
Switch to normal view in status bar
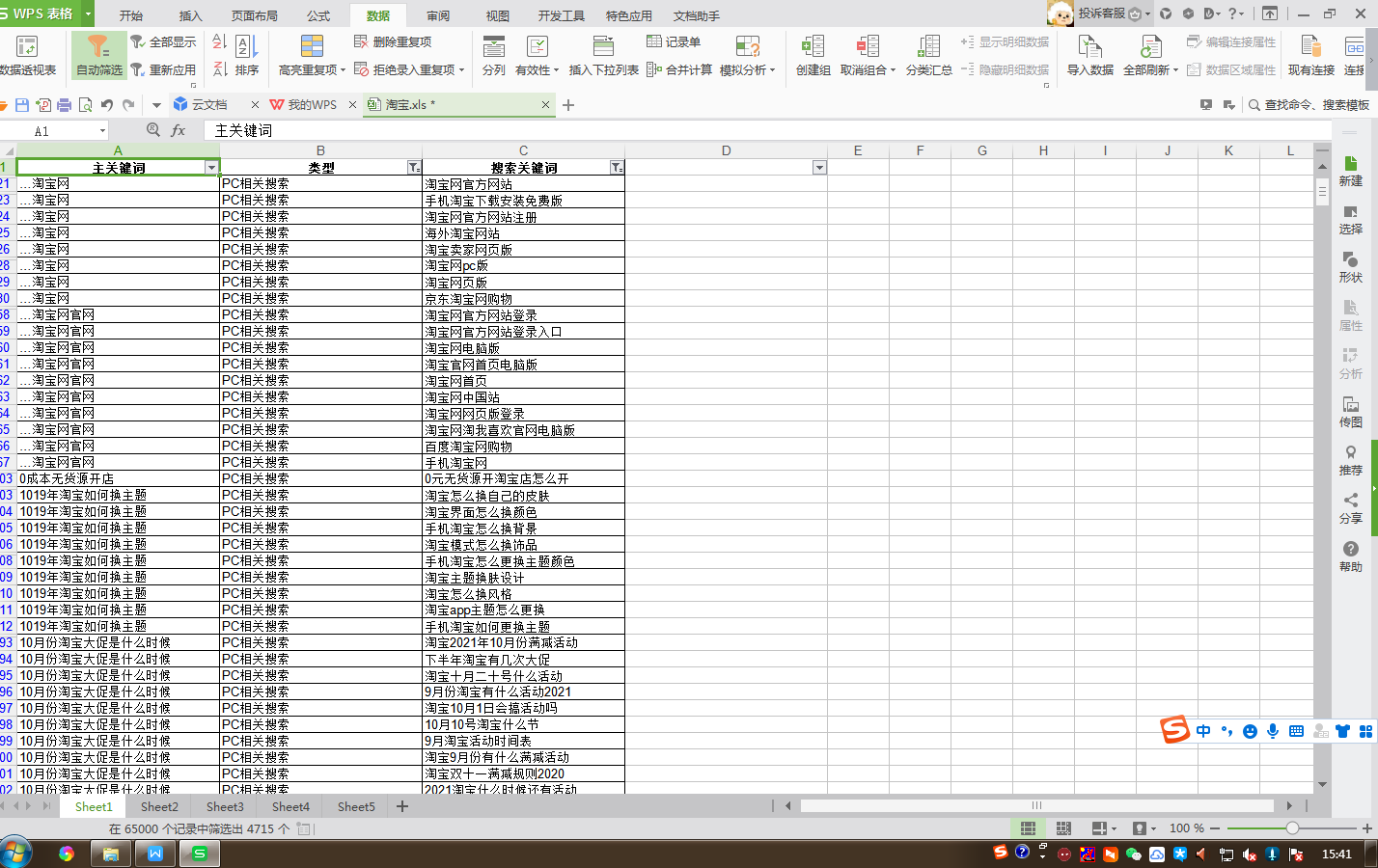coord(1029,828)
